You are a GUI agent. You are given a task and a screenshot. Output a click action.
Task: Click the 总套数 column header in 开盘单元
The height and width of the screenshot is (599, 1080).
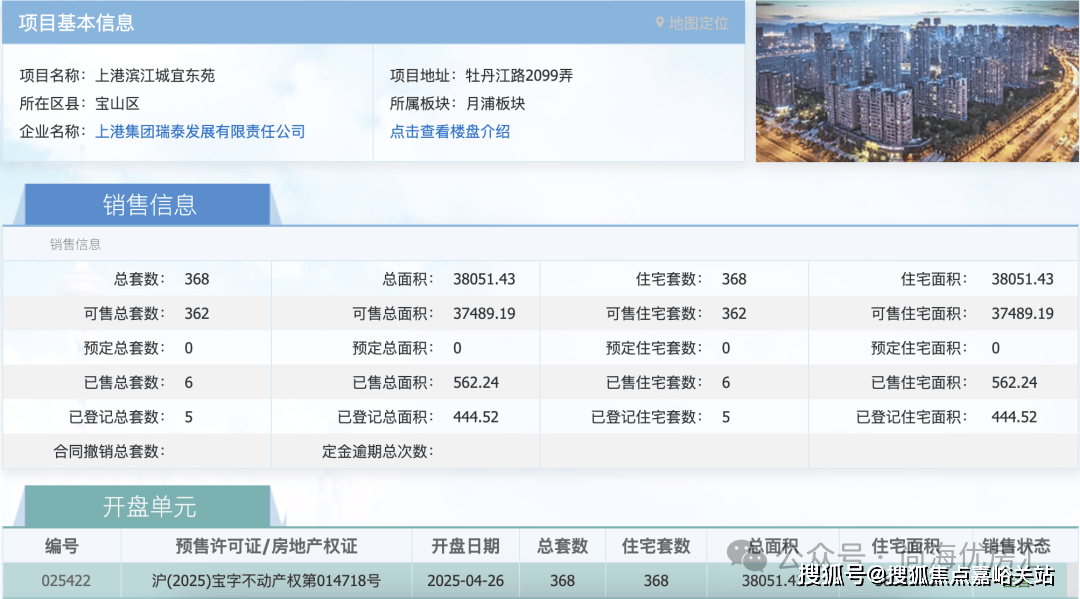[562, 546]
